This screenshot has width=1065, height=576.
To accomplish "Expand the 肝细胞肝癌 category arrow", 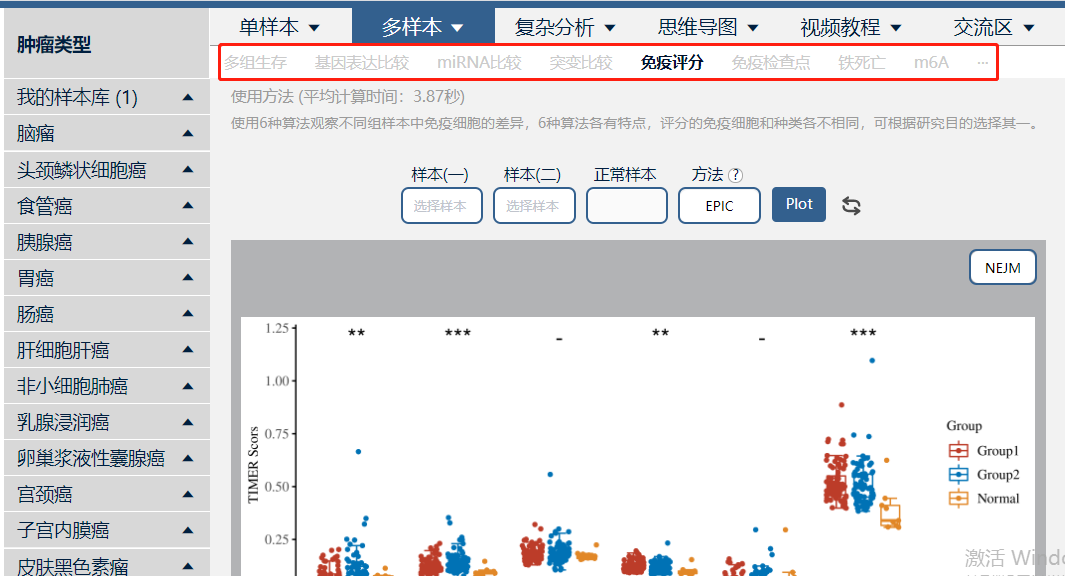I will tap(188, 350).
